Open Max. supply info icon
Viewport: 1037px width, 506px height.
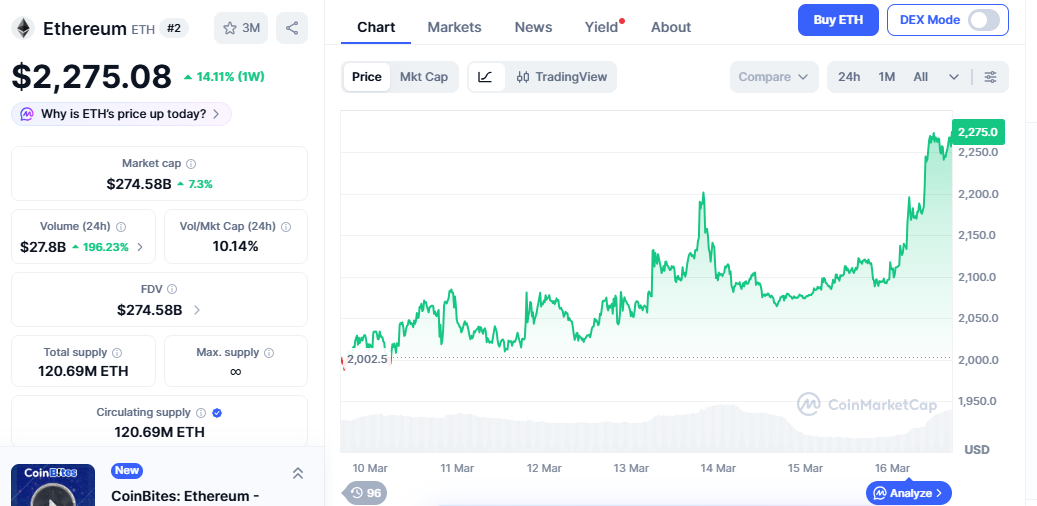pyautogui.click(x=269, y=353)
